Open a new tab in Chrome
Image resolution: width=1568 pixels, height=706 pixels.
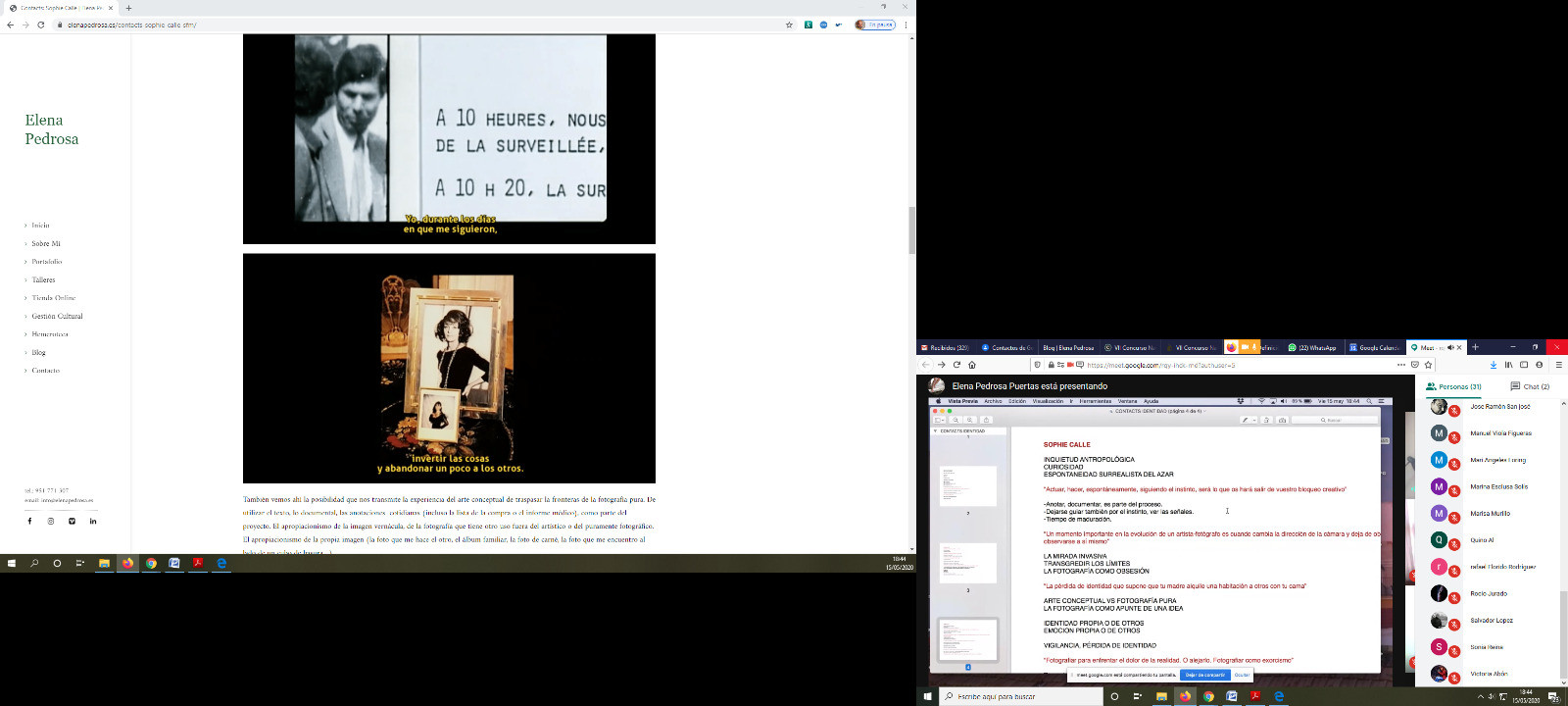point(128,8)
